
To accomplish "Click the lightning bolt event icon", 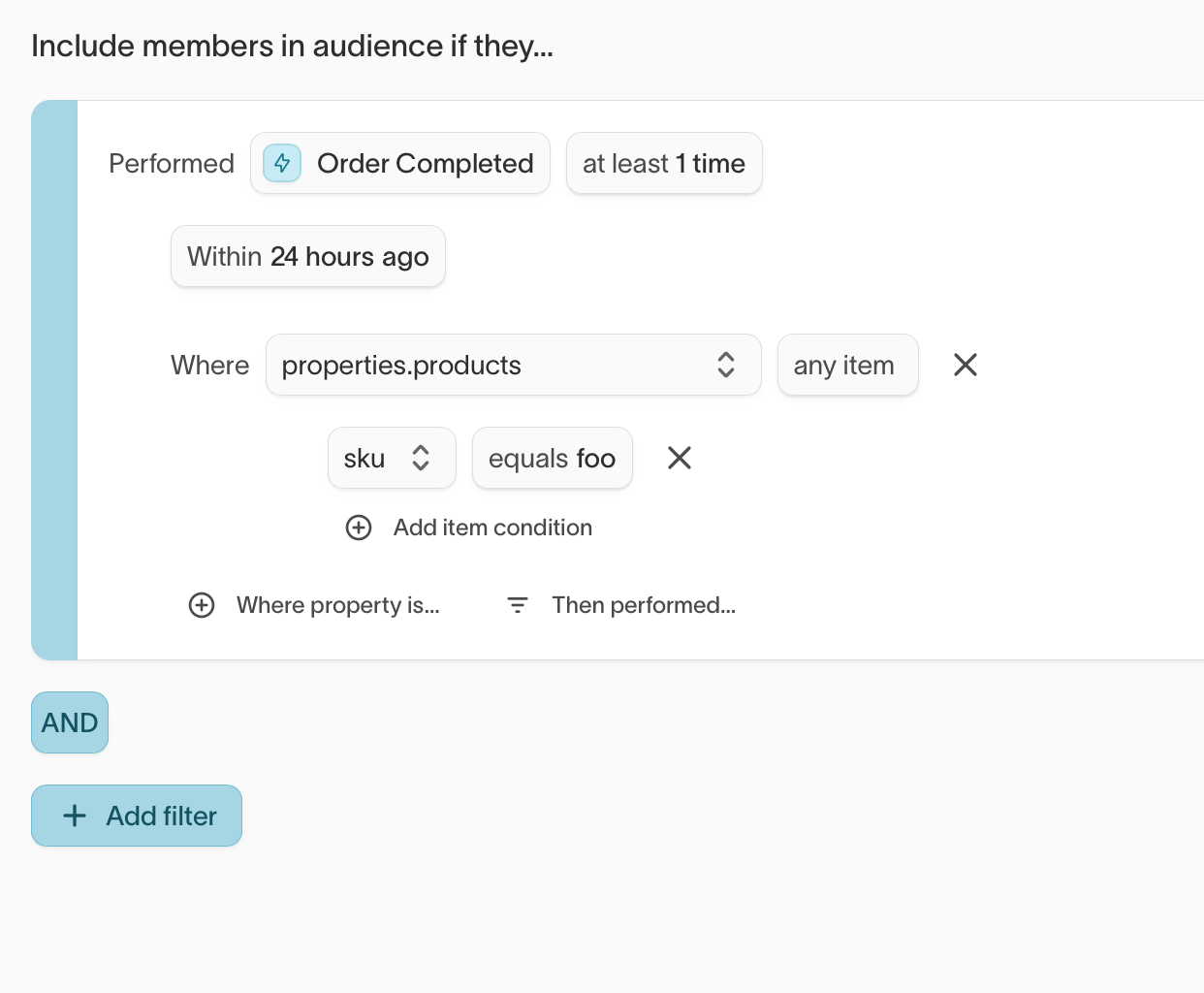I will click(282, 163).
